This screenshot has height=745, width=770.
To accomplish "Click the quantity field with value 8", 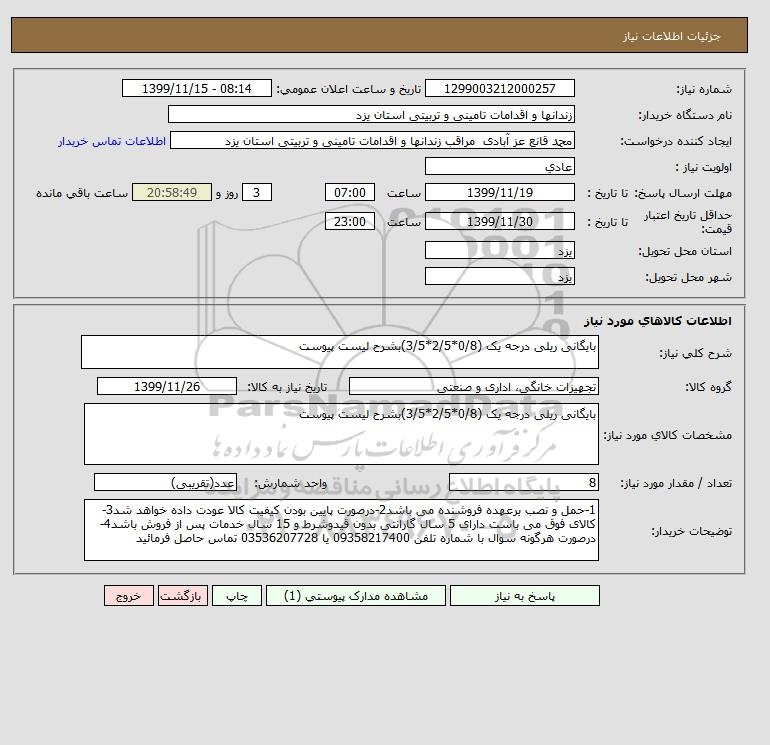I will coord(523,483).
